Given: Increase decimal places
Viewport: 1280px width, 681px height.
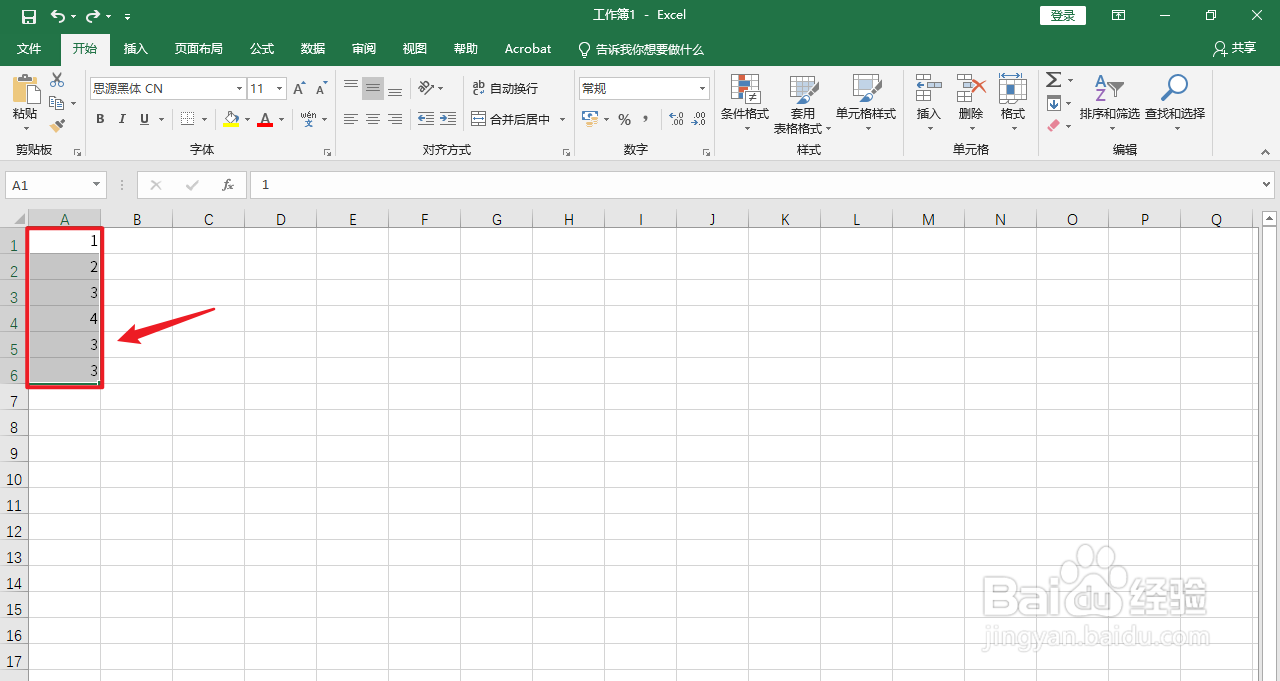Looking at the screenshot, I should click(677, 119).
